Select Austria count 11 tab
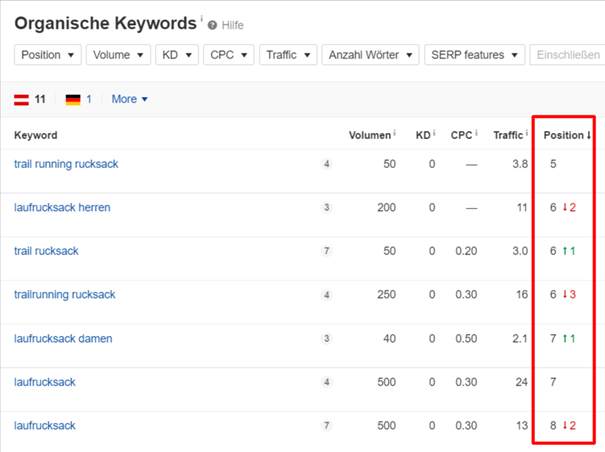605x452 pixels. [40, 99]
